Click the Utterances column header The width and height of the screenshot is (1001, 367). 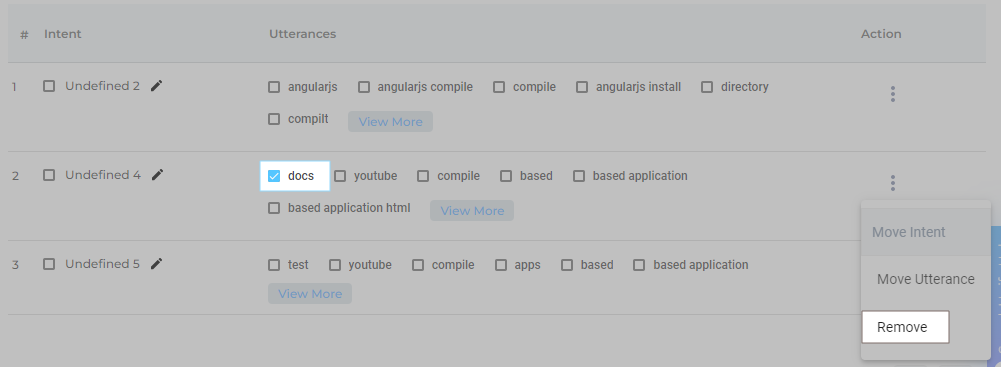tap(303, 34)
